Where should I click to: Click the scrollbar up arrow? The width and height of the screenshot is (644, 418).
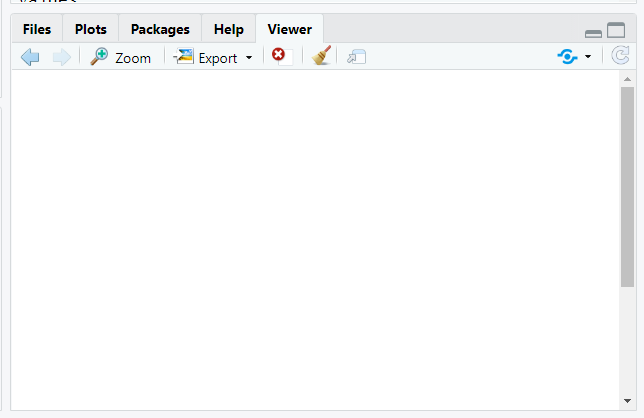tap(627, 79)
